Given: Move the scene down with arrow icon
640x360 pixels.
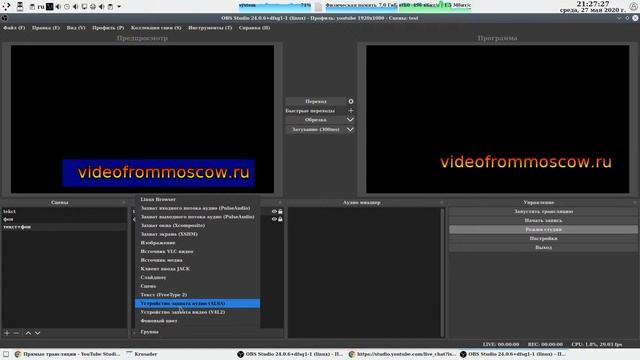Looking at the screenshot, I should click(38, 333).
